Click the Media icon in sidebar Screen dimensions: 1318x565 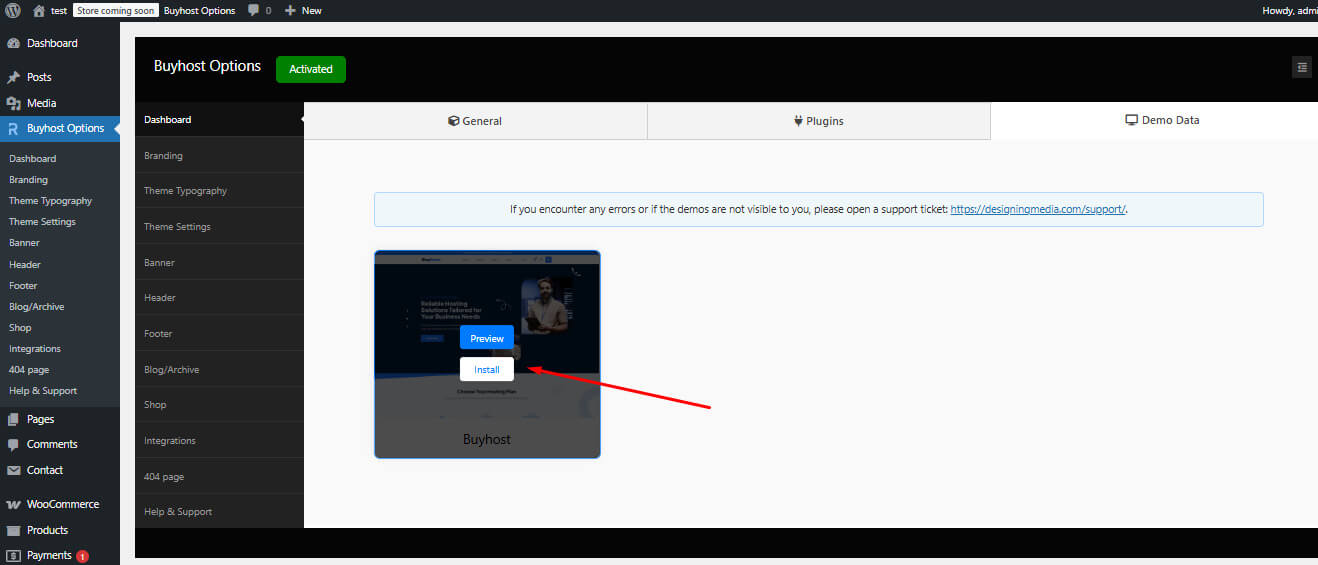coord(13,103)
